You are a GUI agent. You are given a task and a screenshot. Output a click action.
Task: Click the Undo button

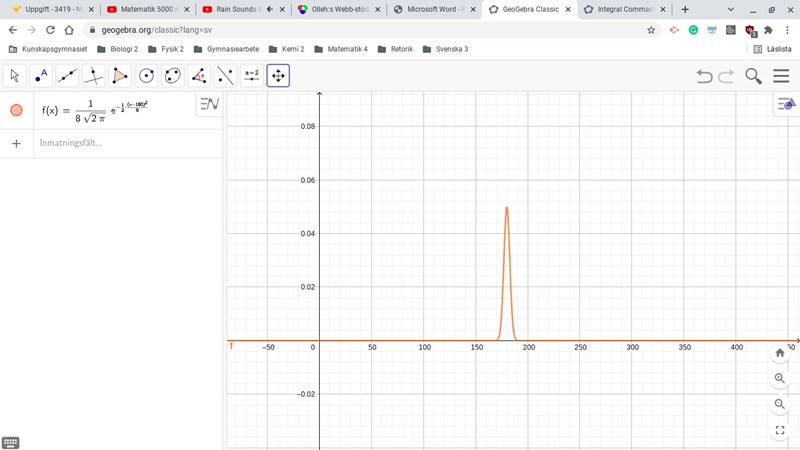pos(704,76)
